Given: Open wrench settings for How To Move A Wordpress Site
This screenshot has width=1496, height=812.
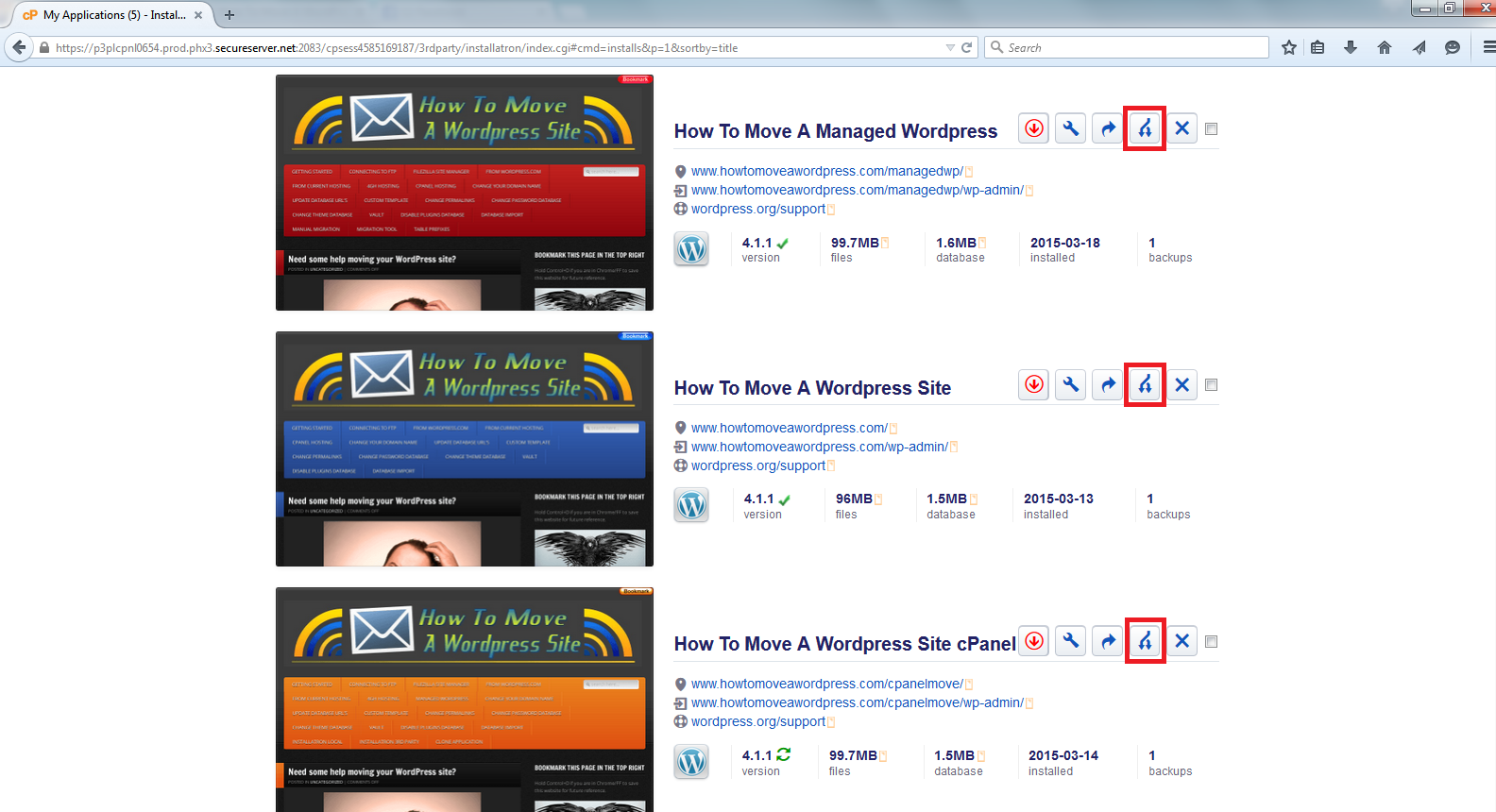Looking at the screenshot, I should [x=1071, y=384].
